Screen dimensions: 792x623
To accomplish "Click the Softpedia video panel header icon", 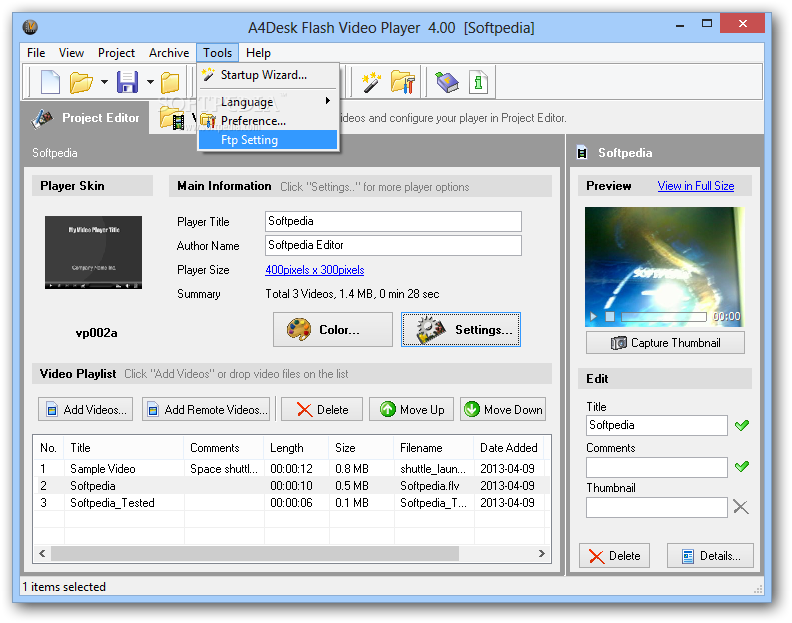I will coord(582,153).
